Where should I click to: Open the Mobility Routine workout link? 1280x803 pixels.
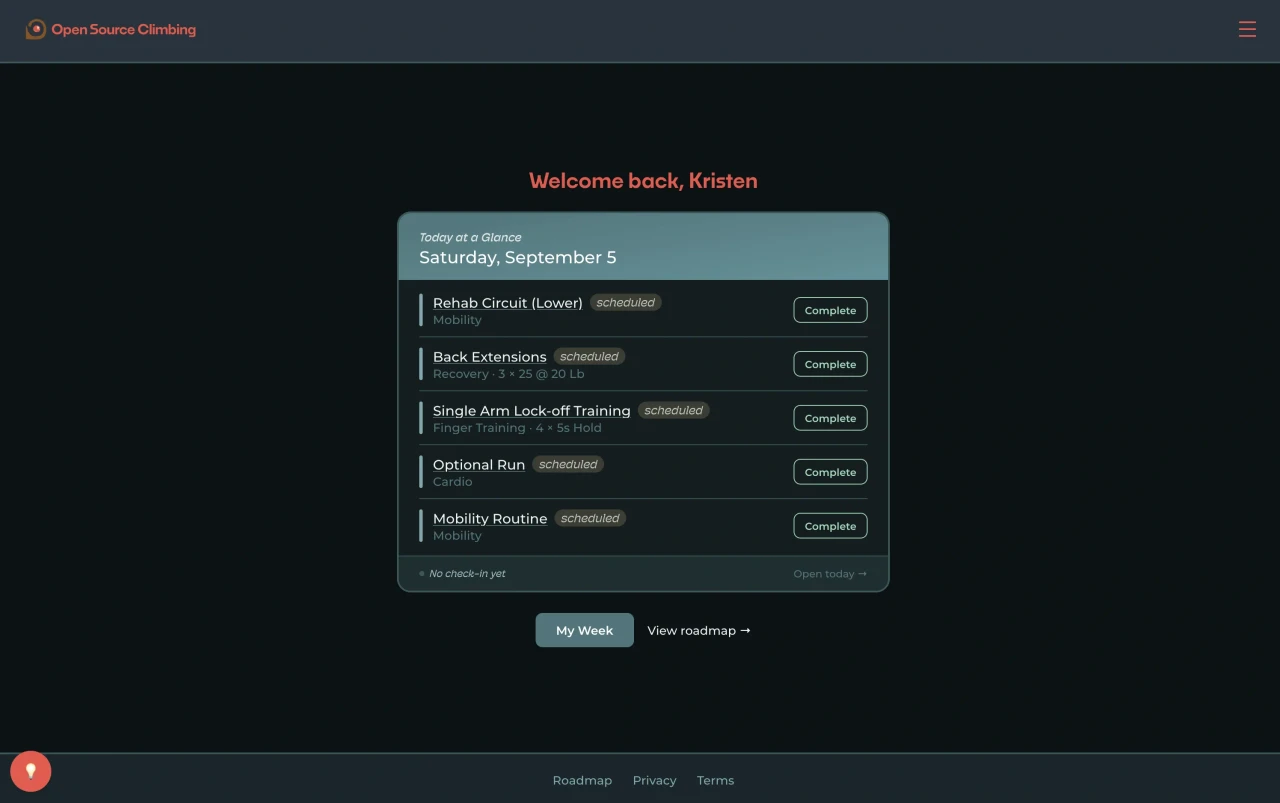(x=489, y=519)
